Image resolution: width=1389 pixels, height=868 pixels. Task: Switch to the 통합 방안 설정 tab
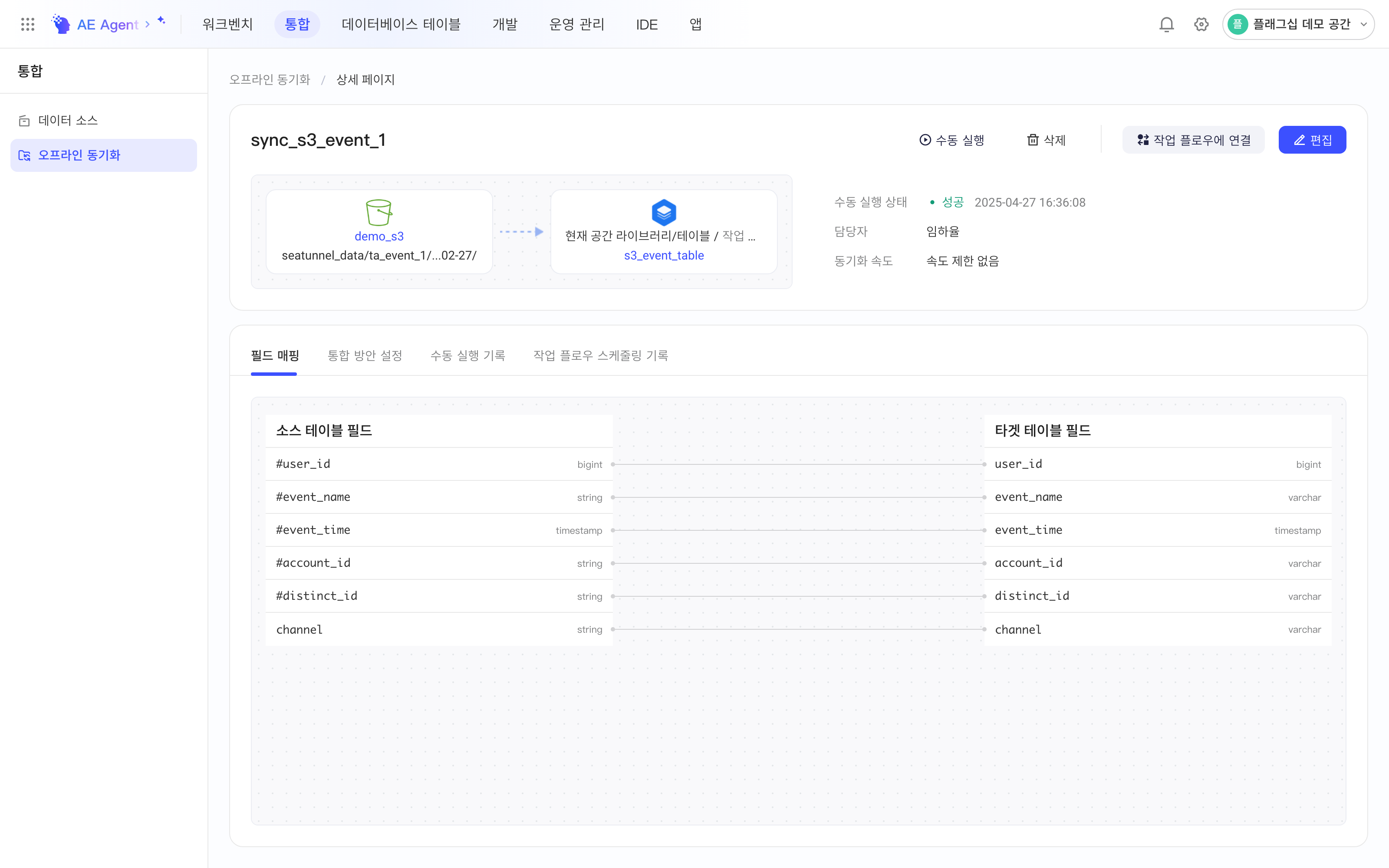click(x=365, y=355)
